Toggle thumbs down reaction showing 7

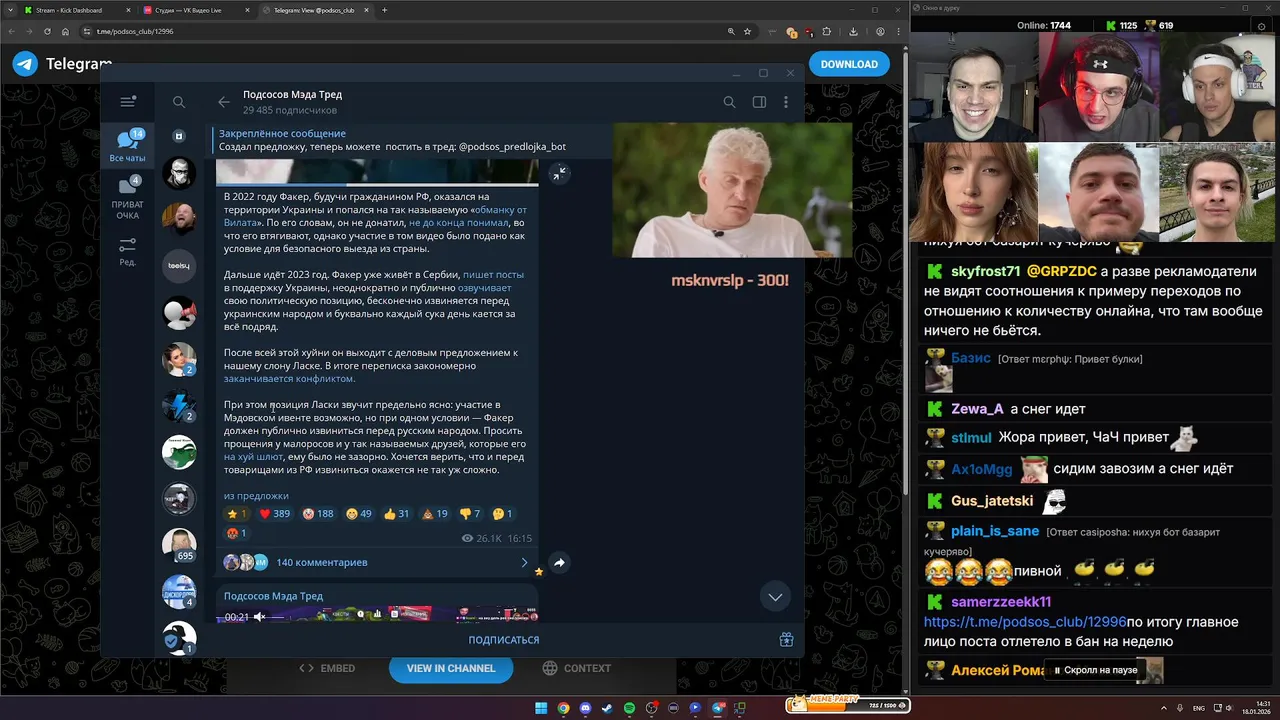click(x=470, y=514)
